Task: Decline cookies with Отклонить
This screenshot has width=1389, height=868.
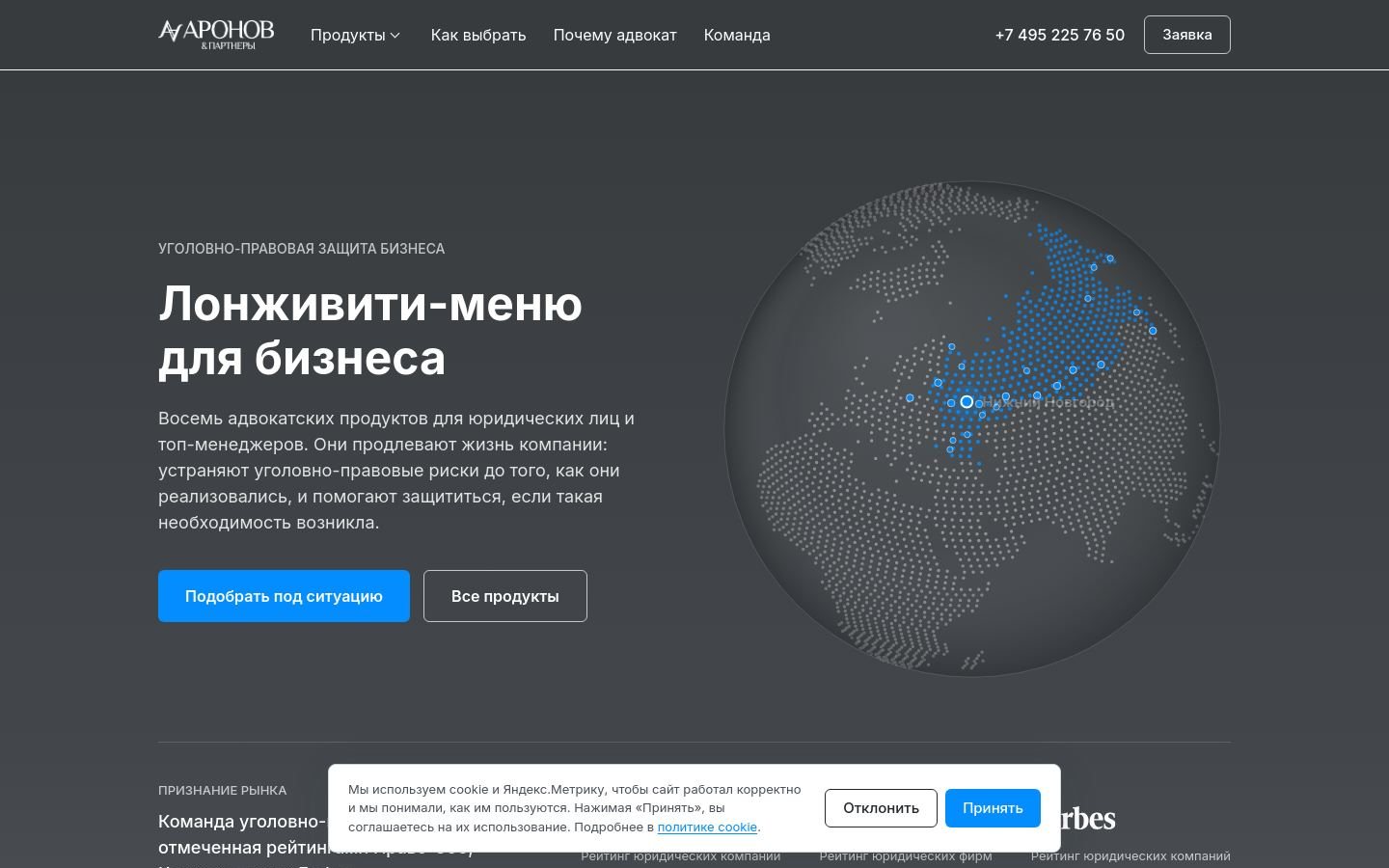Action: pos(881,808)
